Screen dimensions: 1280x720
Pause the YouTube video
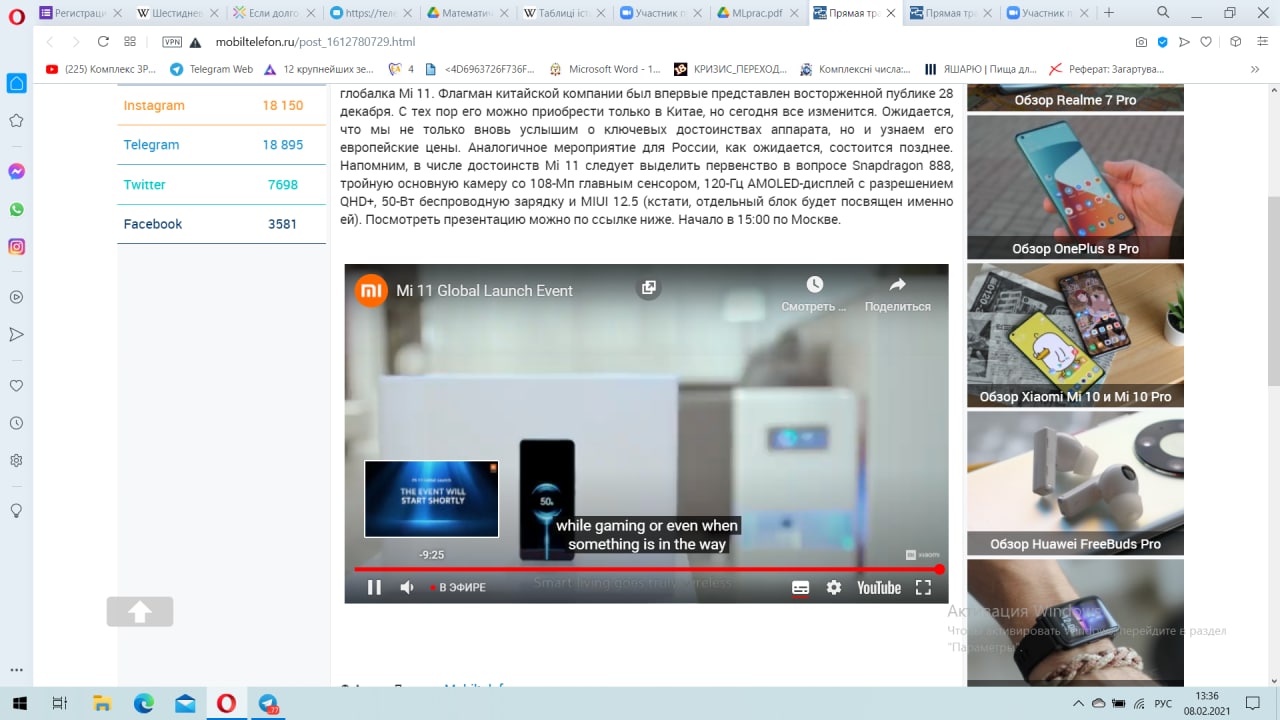(374, 588)
